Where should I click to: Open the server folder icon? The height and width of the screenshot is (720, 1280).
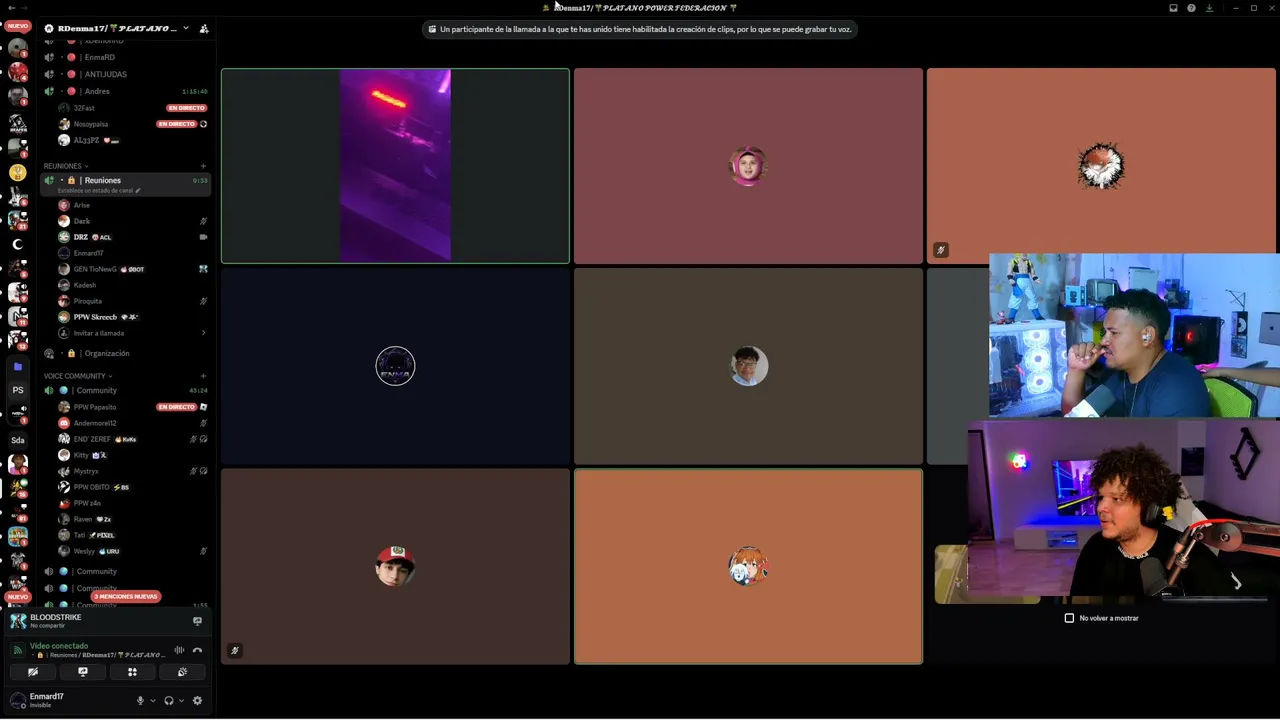18,367
